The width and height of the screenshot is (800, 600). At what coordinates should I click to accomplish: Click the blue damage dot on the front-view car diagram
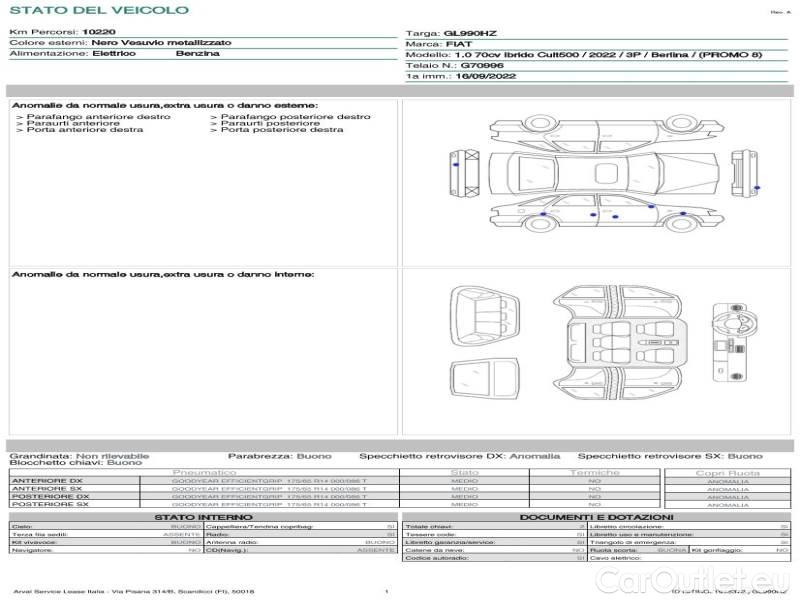tap(456, 163)
